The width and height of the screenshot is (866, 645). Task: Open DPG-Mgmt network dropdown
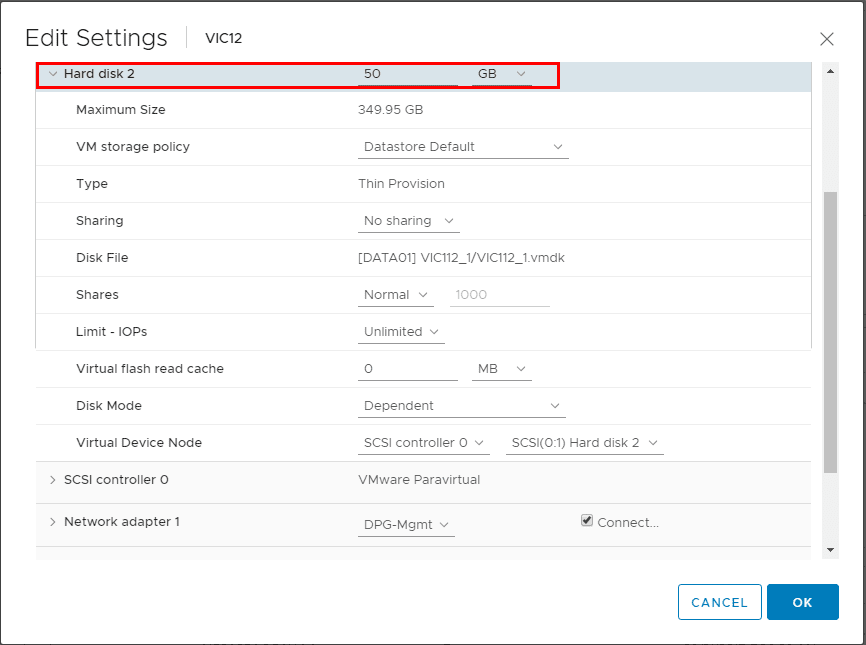click(x=406, y=525)
